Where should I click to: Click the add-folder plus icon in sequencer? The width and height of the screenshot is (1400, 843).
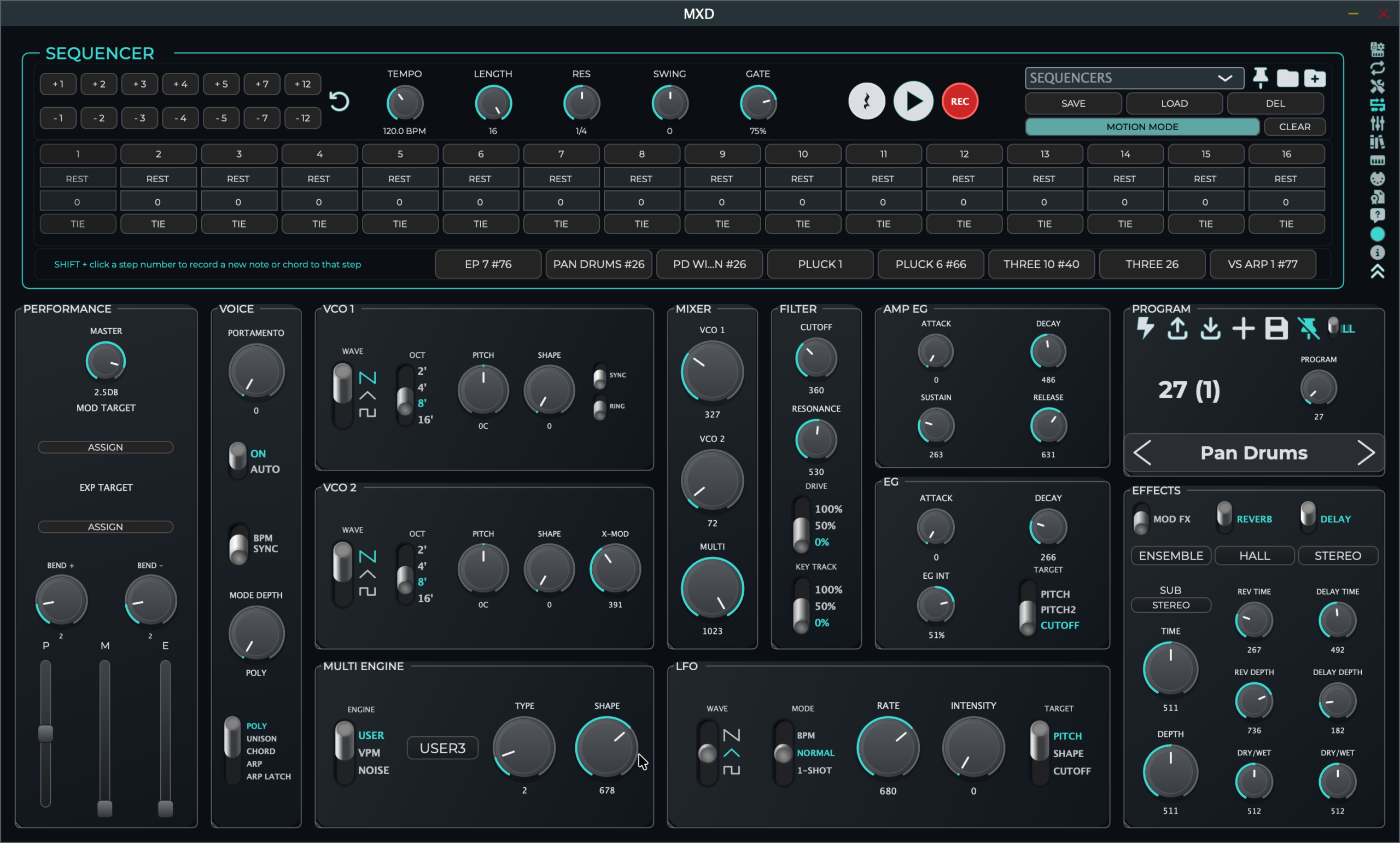pos(1315,78)
